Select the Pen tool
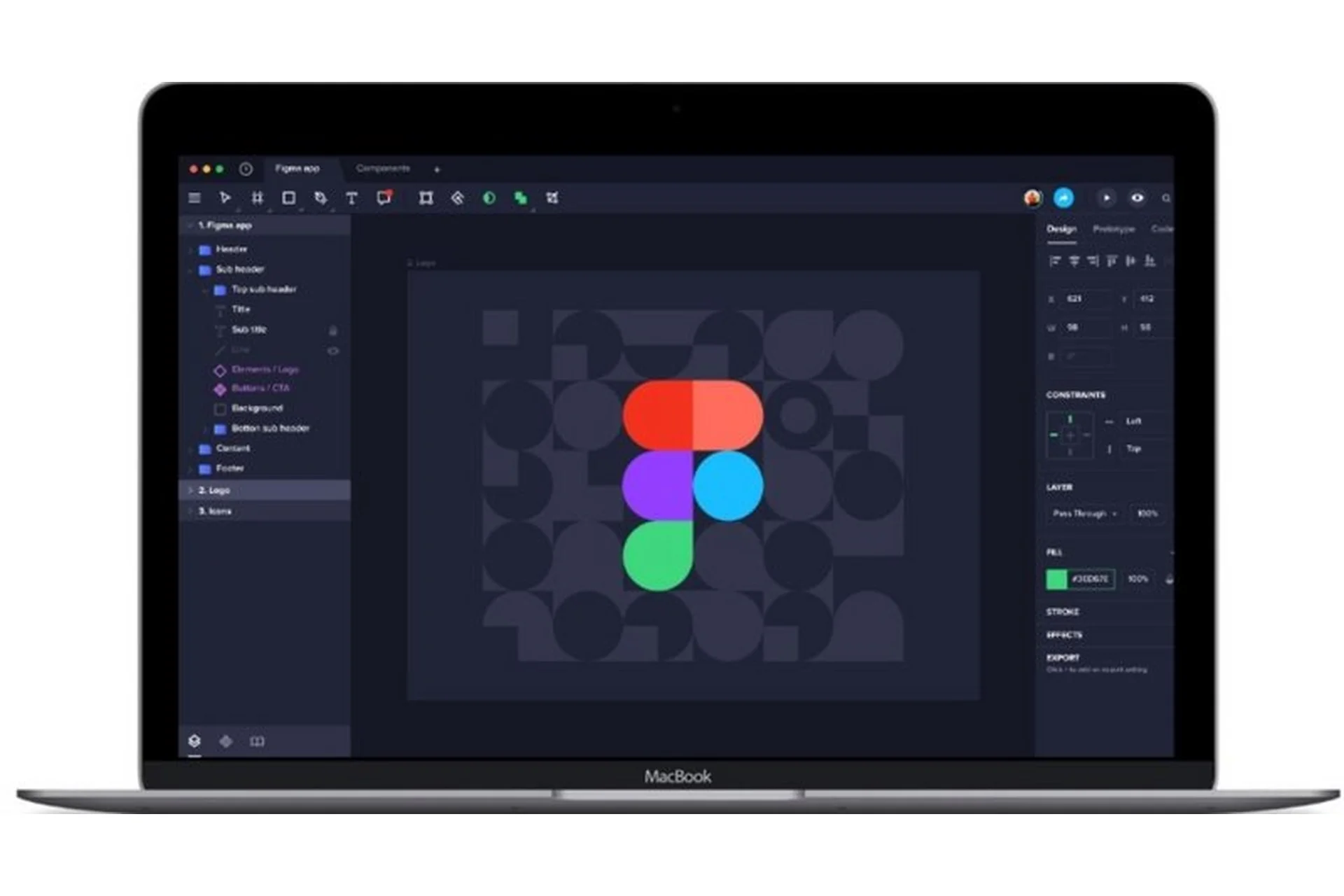 tap(321, 198)
